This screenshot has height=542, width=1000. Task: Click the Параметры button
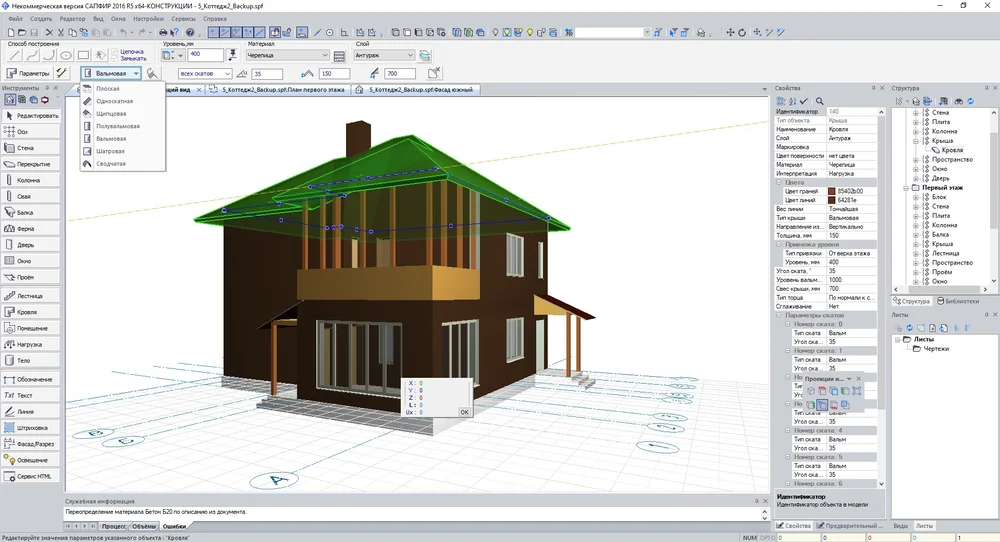(28, 73)
